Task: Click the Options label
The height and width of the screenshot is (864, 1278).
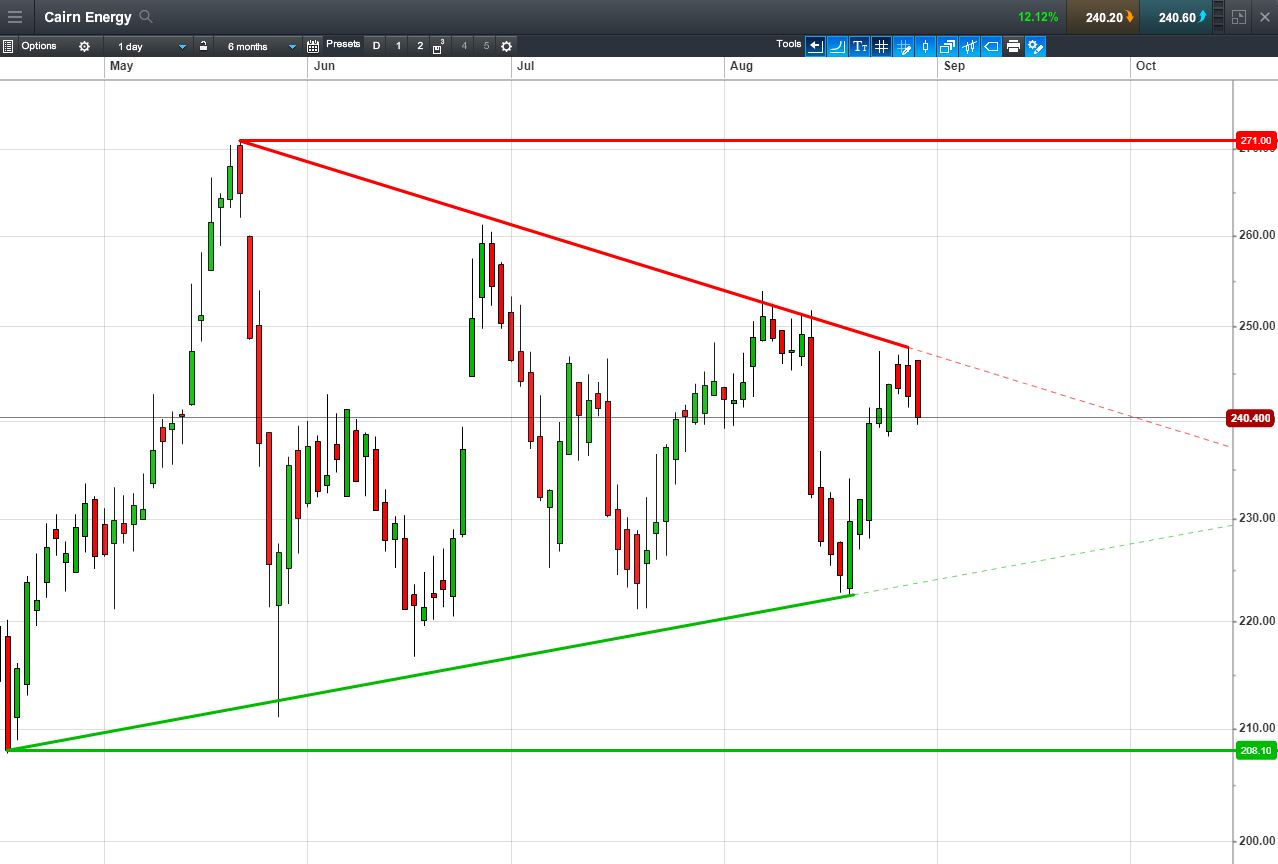Action: [x=39, y=46]
